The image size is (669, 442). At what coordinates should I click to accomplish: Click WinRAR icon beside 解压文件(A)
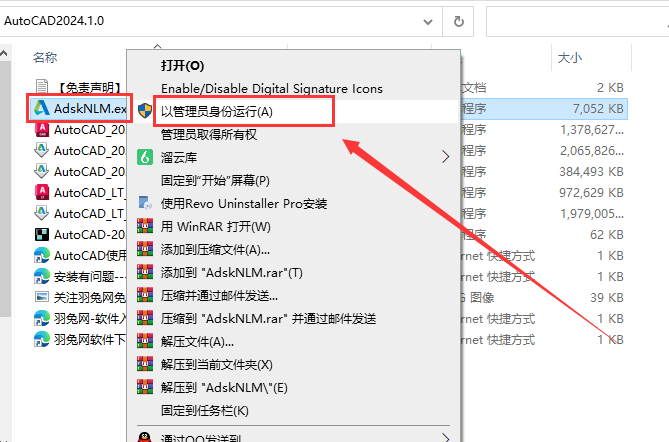(145, 341)
